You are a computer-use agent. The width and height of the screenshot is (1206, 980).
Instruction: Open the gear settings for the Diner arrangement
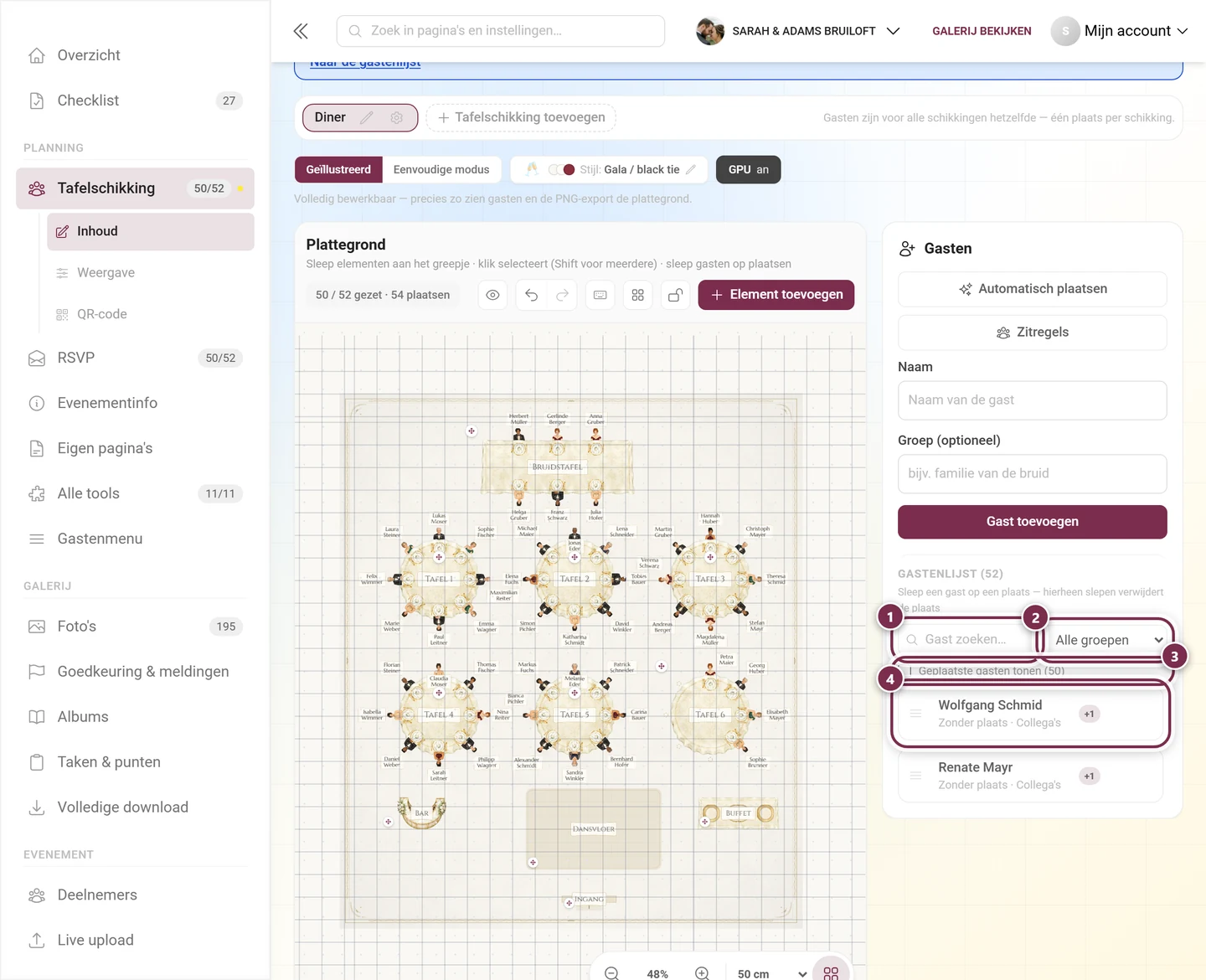[397, 118]
